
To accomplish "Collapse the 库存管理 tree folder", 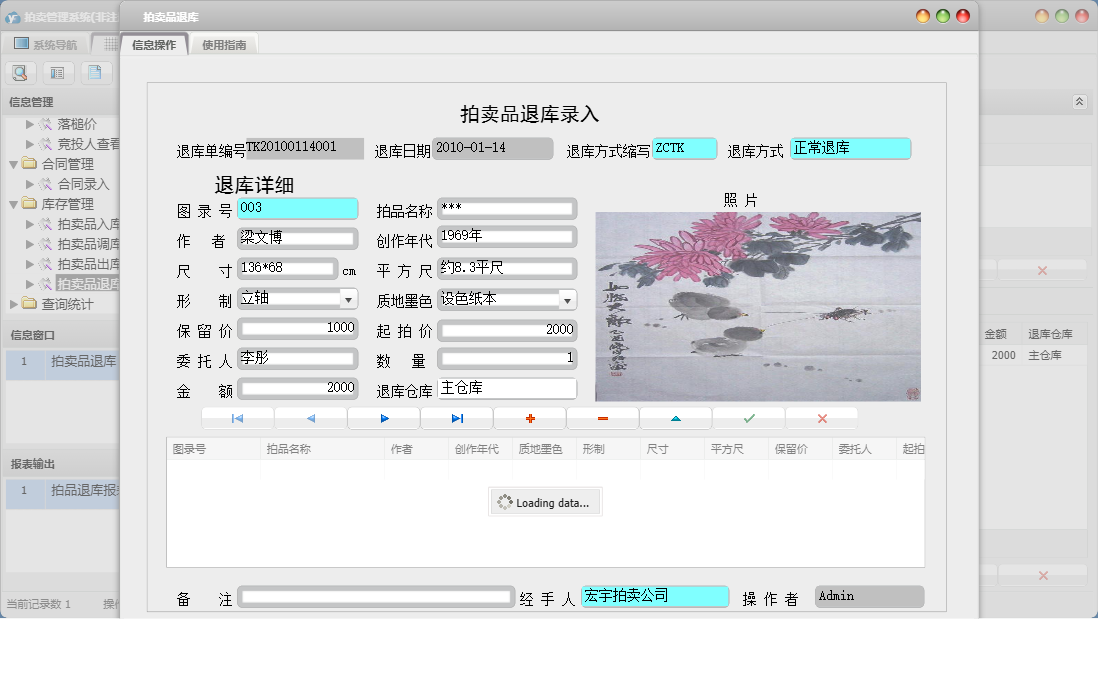I will pos(14,204).
